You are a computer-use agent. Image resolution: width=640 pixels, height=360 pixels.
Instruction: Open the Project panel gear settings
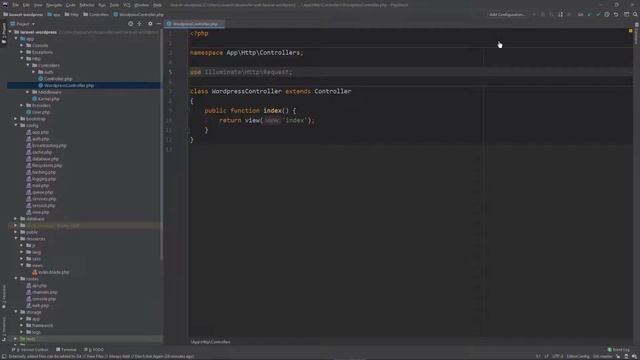click(x=150, y=24)
